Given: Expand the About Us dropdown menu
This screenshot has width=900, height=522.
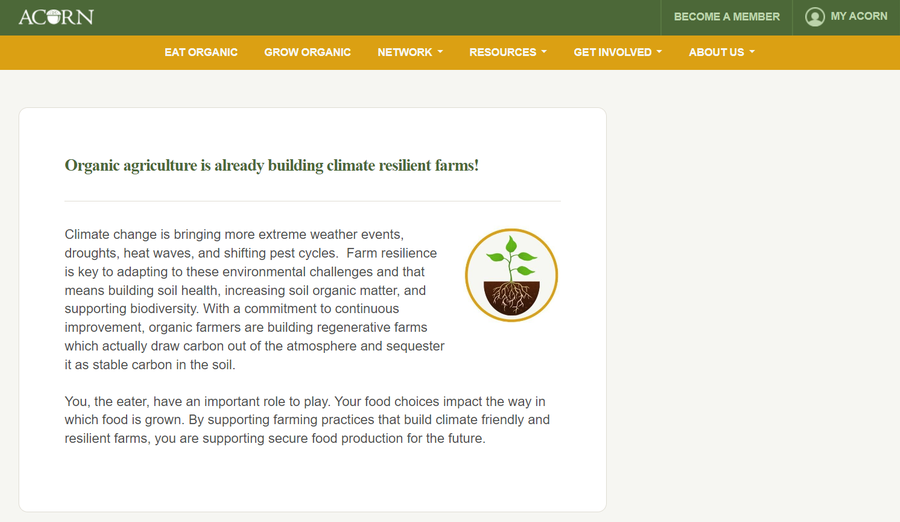Looking at the screenshot, I should pos(721,52).
